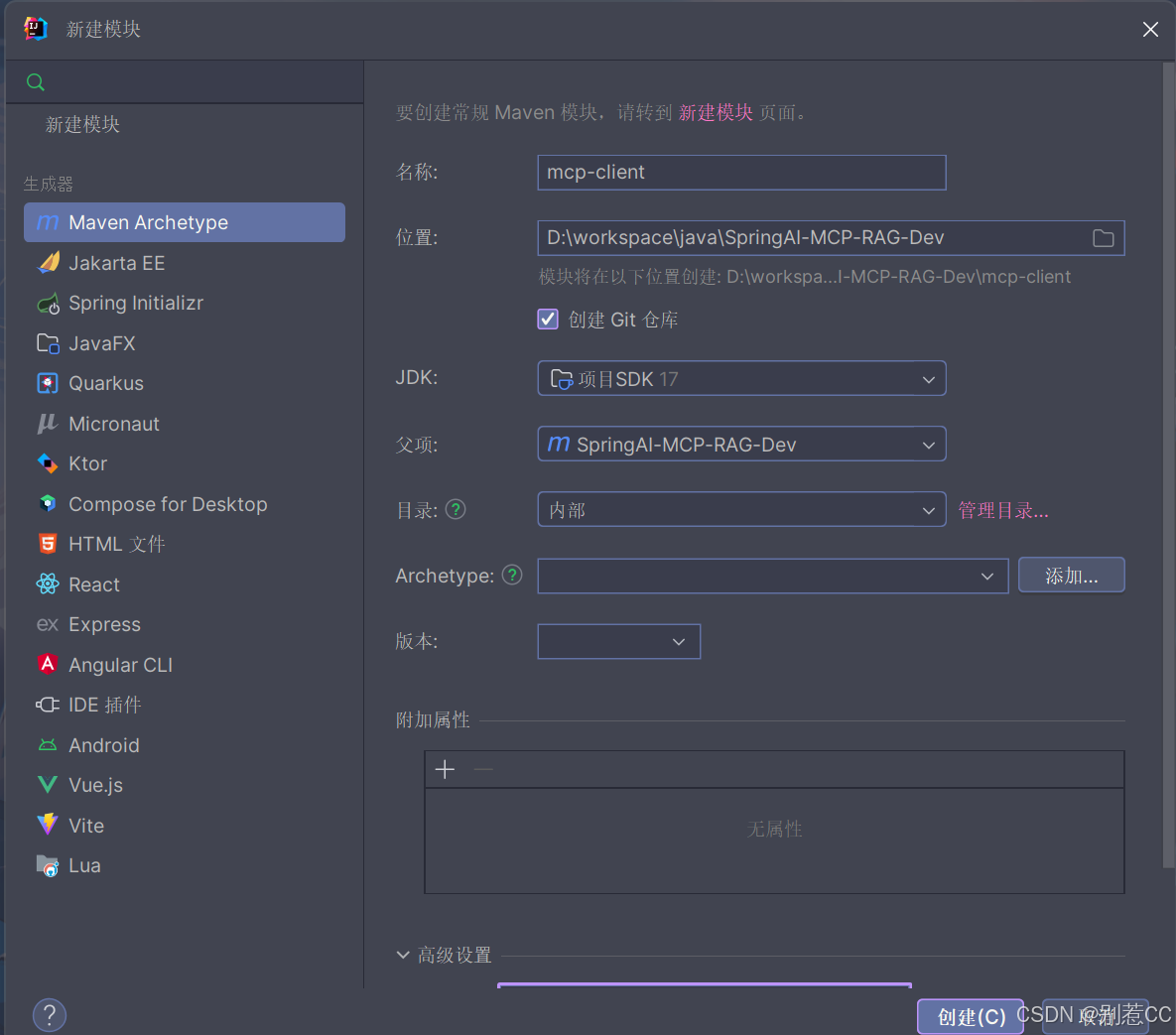Select the Vue.js label
This screenshot has height=1035, width=1176.
point(95,785)
